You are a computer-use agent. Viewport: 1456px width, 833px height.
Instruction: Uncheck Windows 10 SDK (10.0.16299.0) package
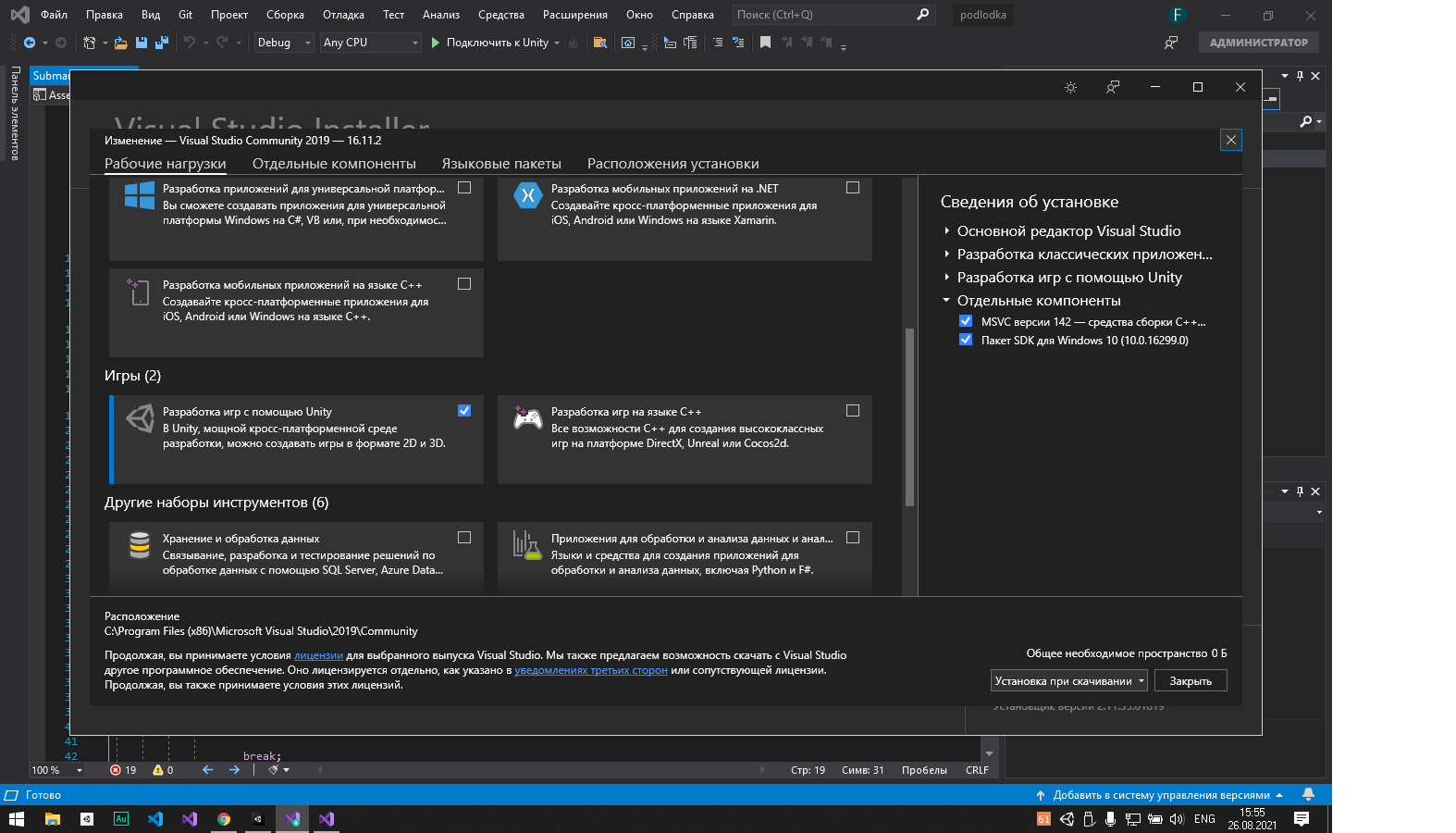pyautogui.click(x=966, y=340)
